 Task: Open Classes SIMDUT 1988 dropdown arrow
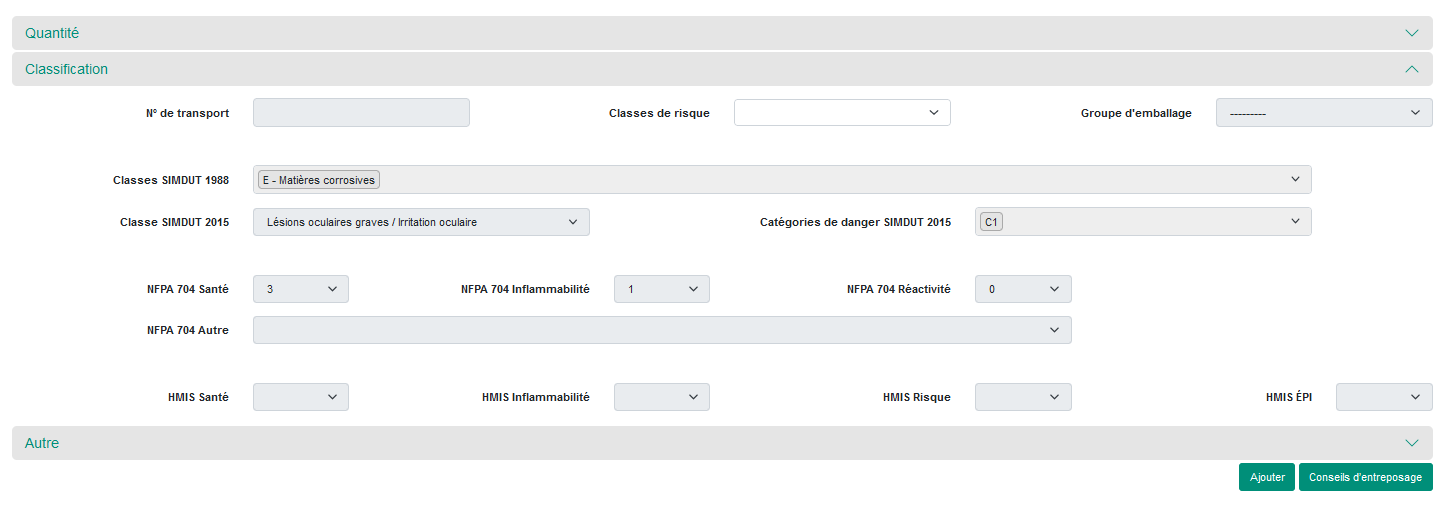1295,180
